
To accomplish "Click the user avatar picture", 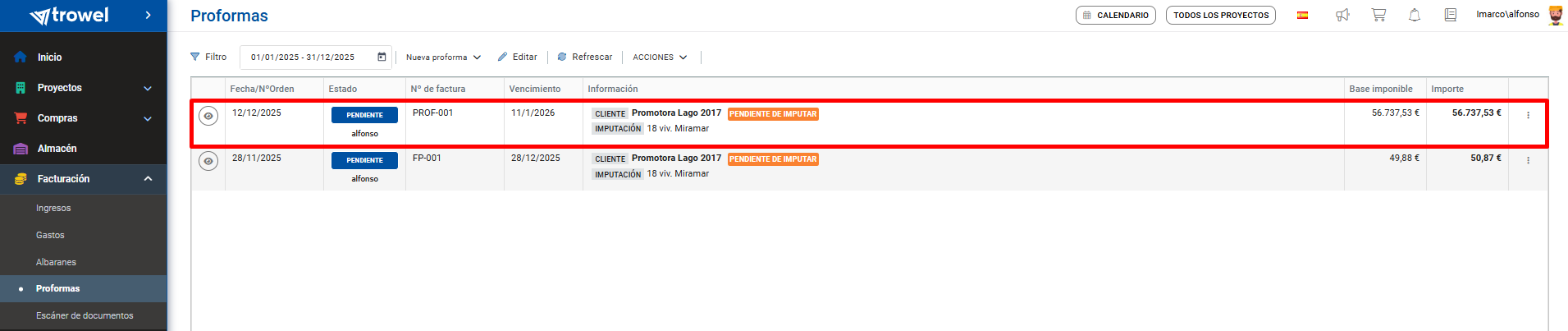I will [1555, 15].
